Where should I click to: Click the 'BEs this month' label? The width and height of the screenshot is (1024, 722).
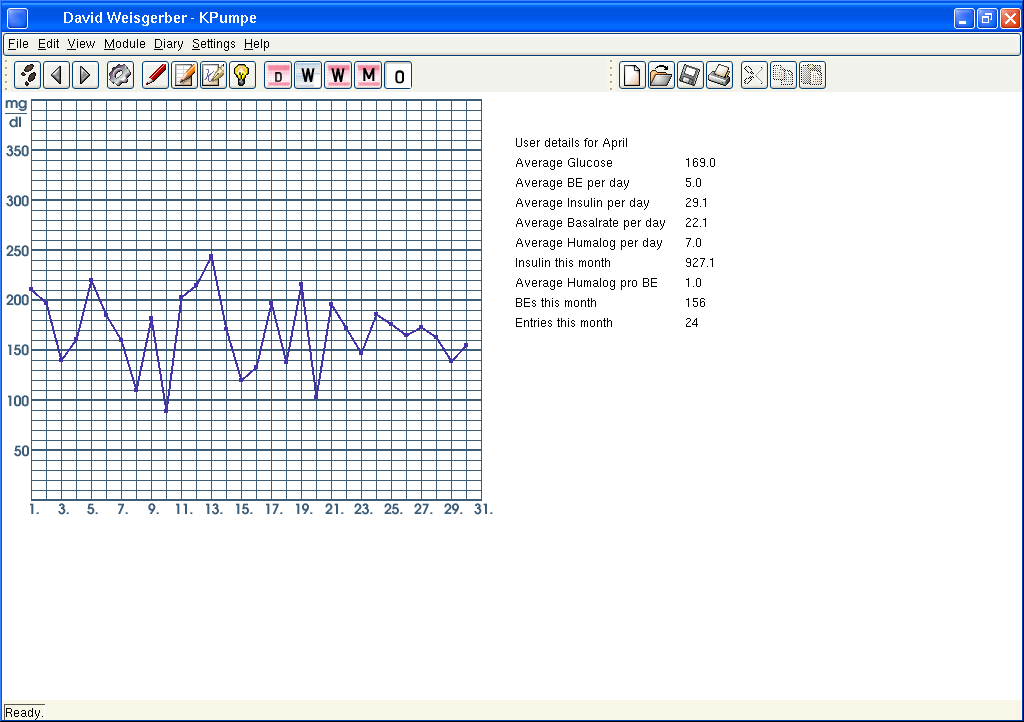click(x=556, y=303)
